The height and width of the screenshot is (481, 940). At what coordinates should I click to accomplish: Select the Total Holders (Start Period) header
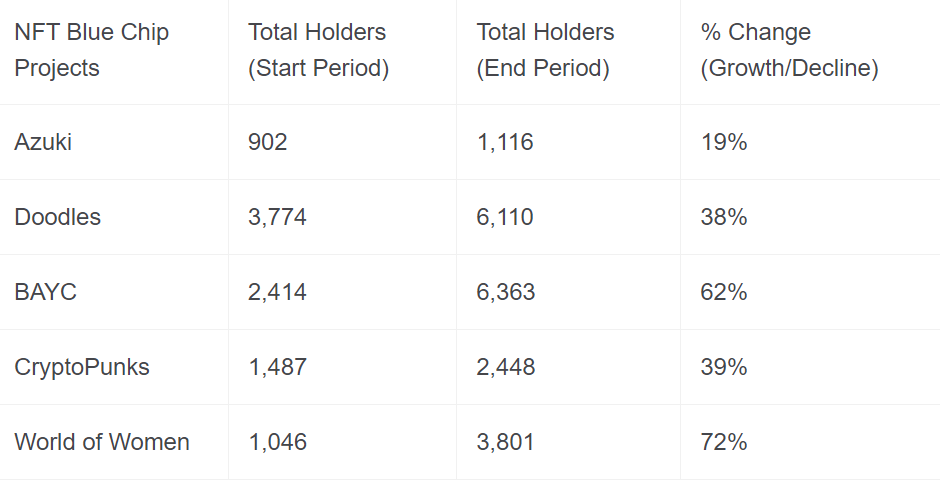click(x=318, y=50)
